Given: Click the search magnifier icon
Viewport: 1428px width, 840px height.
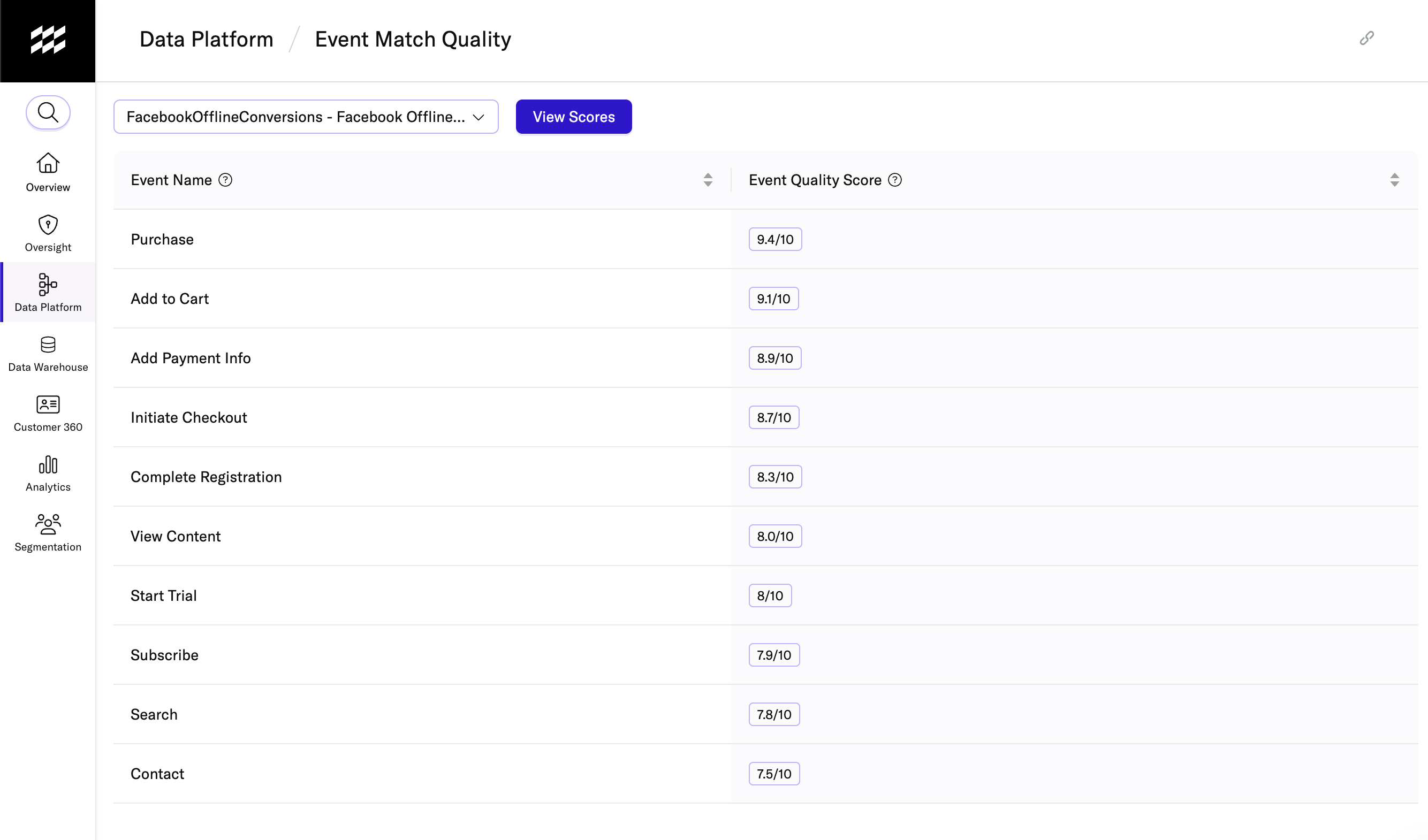Looking at the screenshot, I should coord(48,113).
